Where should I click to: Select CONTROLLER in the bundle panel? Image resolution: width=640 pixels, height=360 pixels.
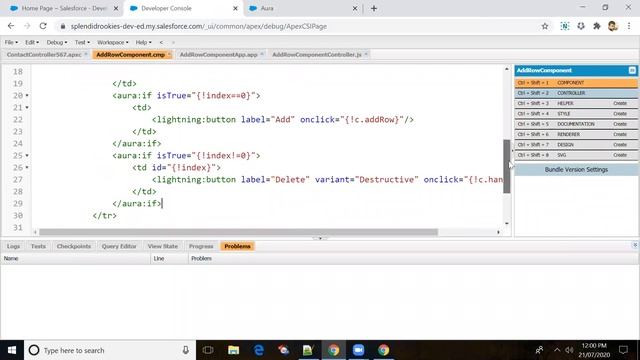(x=576, y=93)
